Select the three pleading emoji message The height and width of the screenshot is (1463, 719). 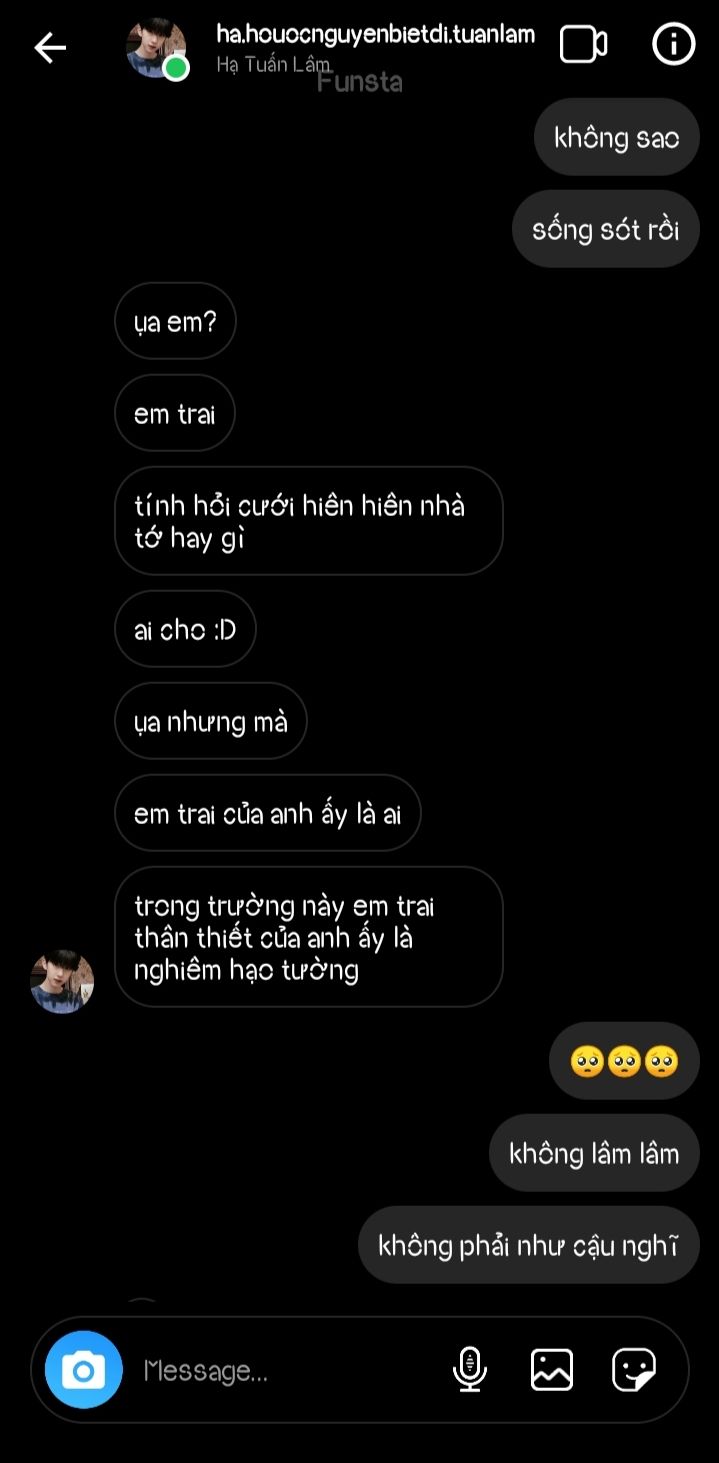624,1061
